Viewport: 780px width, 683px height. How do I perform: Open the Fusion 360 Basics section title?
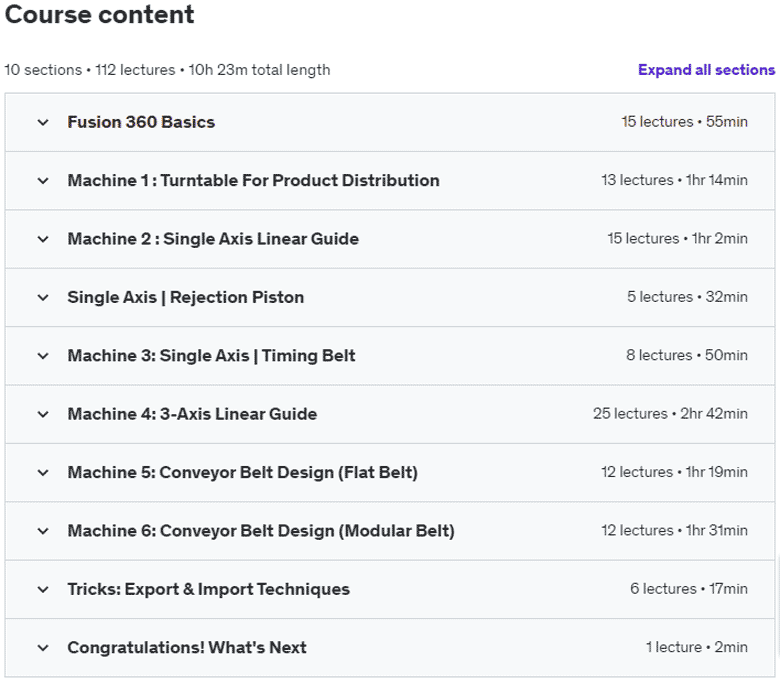(141, 122)
